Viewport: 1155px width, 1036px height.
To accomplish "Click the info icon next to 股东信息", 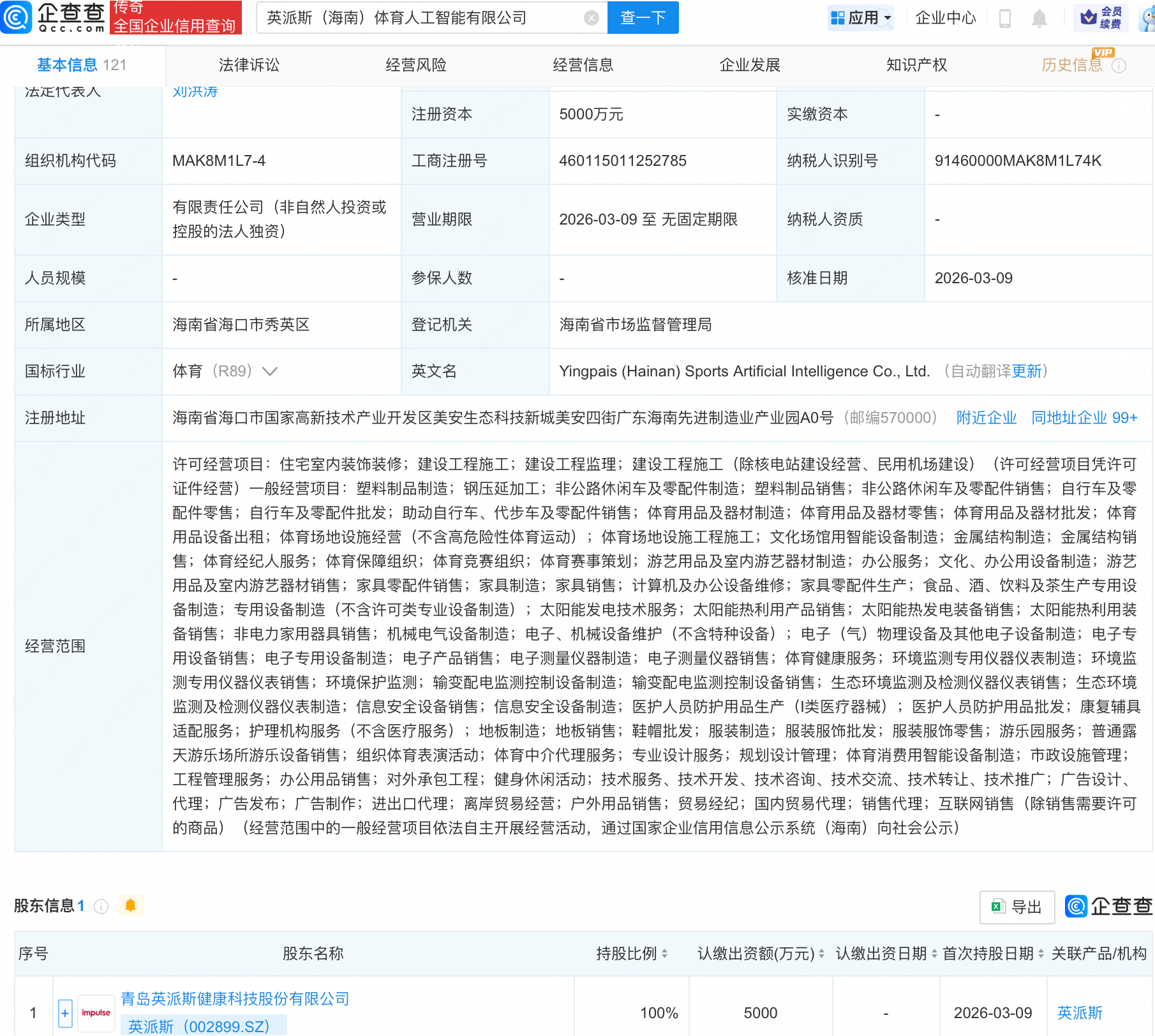I will point(101,906).
